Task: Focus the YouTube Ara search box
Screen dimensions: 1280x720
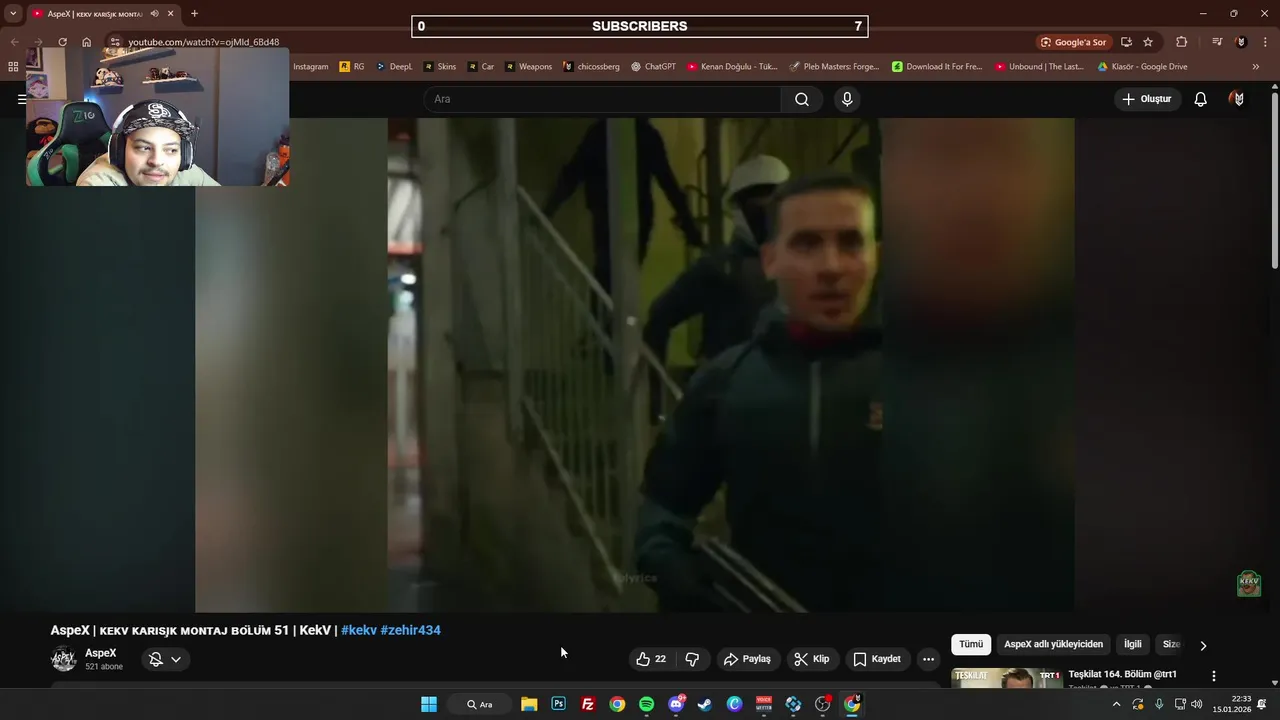Action: pos(603,99)
